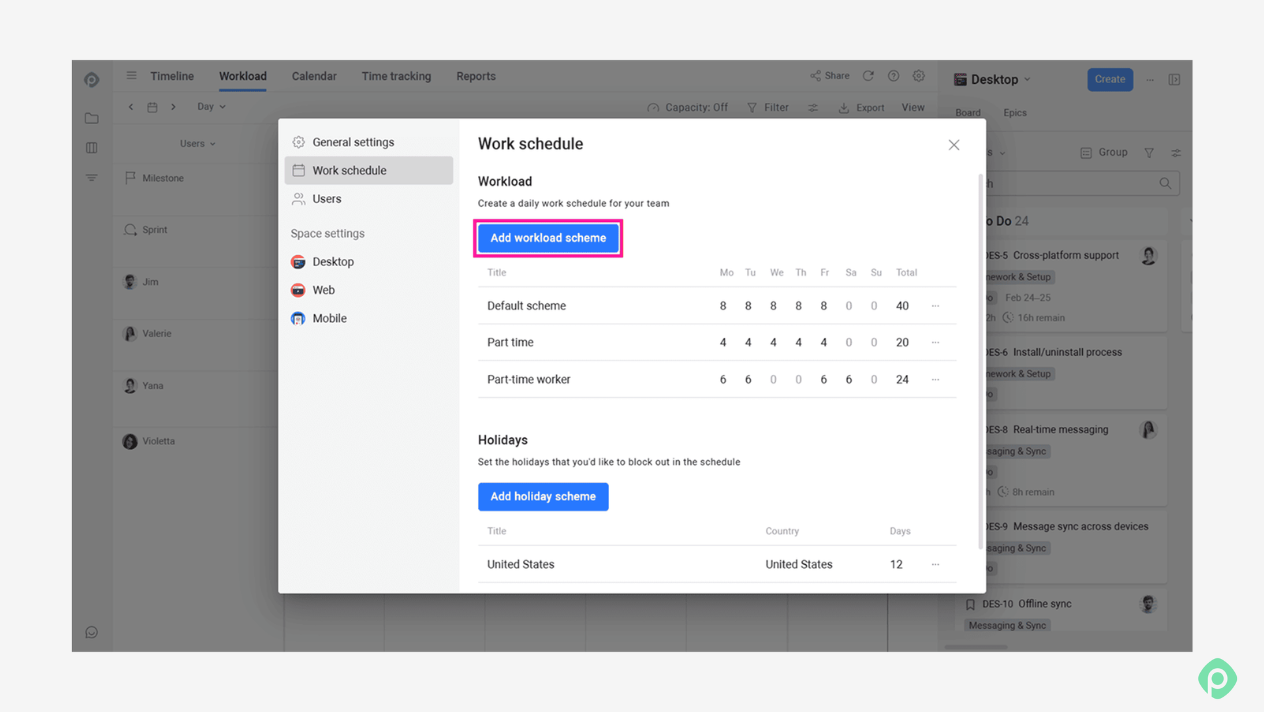Click the refresh icon in top toolbar
Screen dimensions: 1264x712
[868, 76]
